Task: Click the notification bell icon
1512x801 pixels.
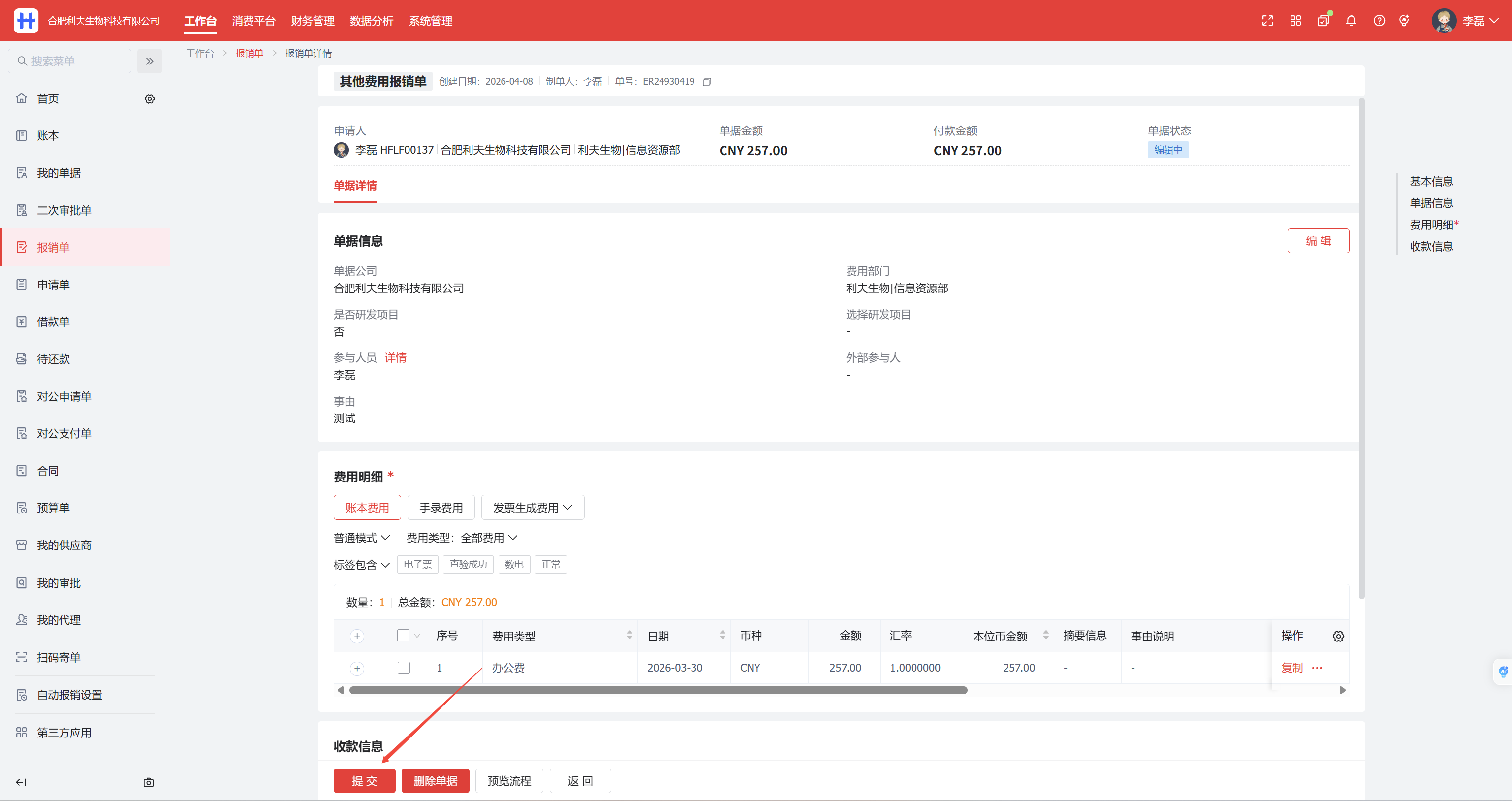Action: (1351, 21)
